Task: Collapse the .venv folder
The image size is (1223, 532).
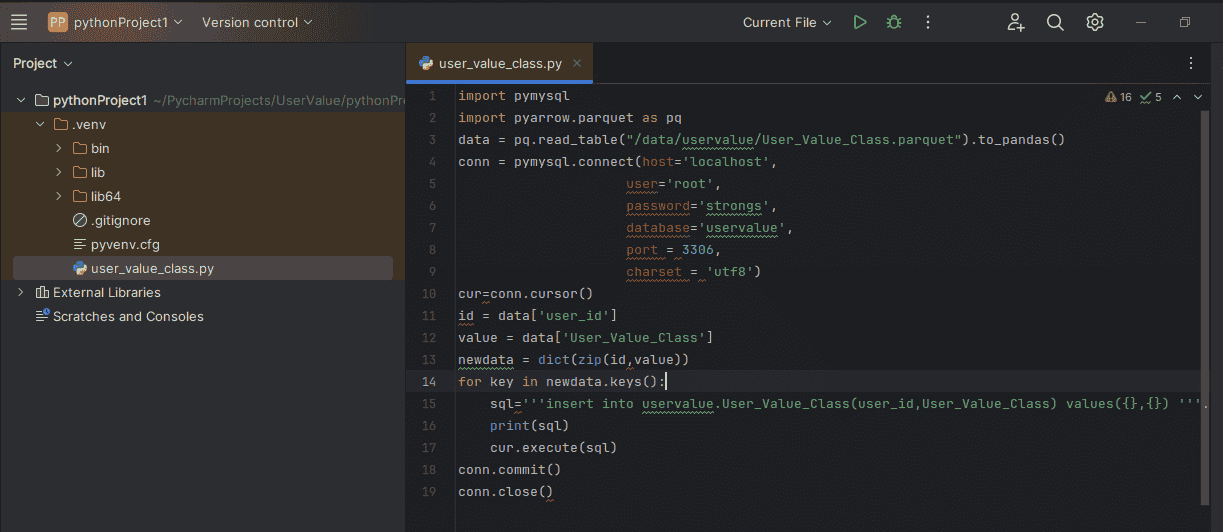Action: (40, 124)
